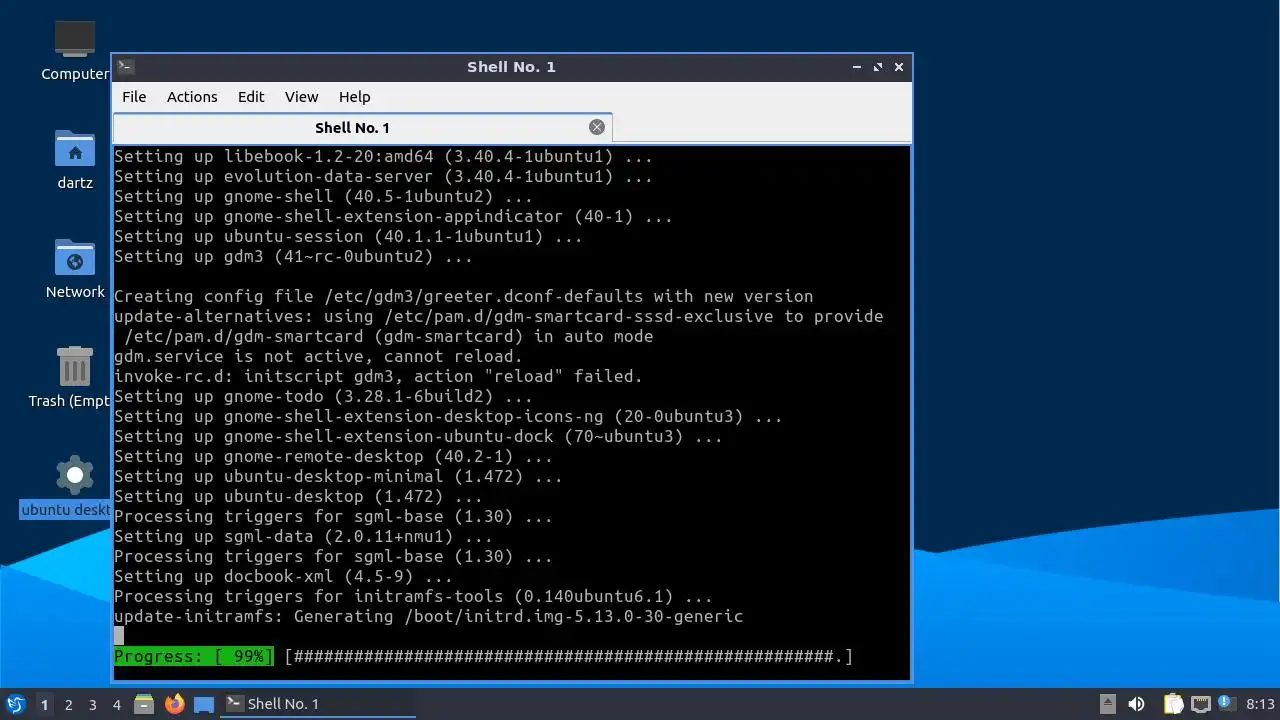The width and height of the screenshot is (1280, 720).
Task: Minimize the Shell No. 1 window
Action: pos(857,67)
